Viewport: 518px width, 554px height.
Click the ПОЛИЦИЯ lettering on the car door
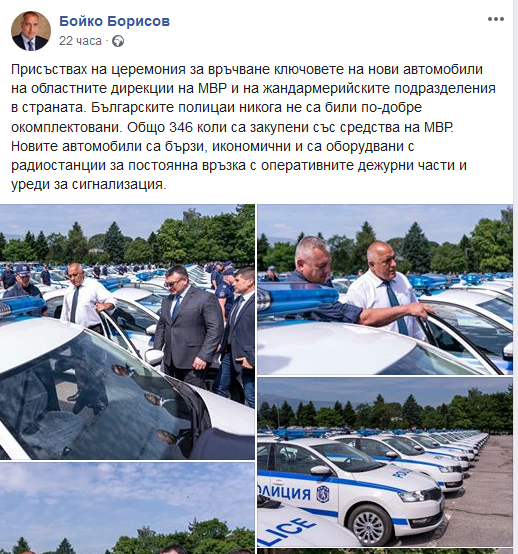tap(285, 493)
